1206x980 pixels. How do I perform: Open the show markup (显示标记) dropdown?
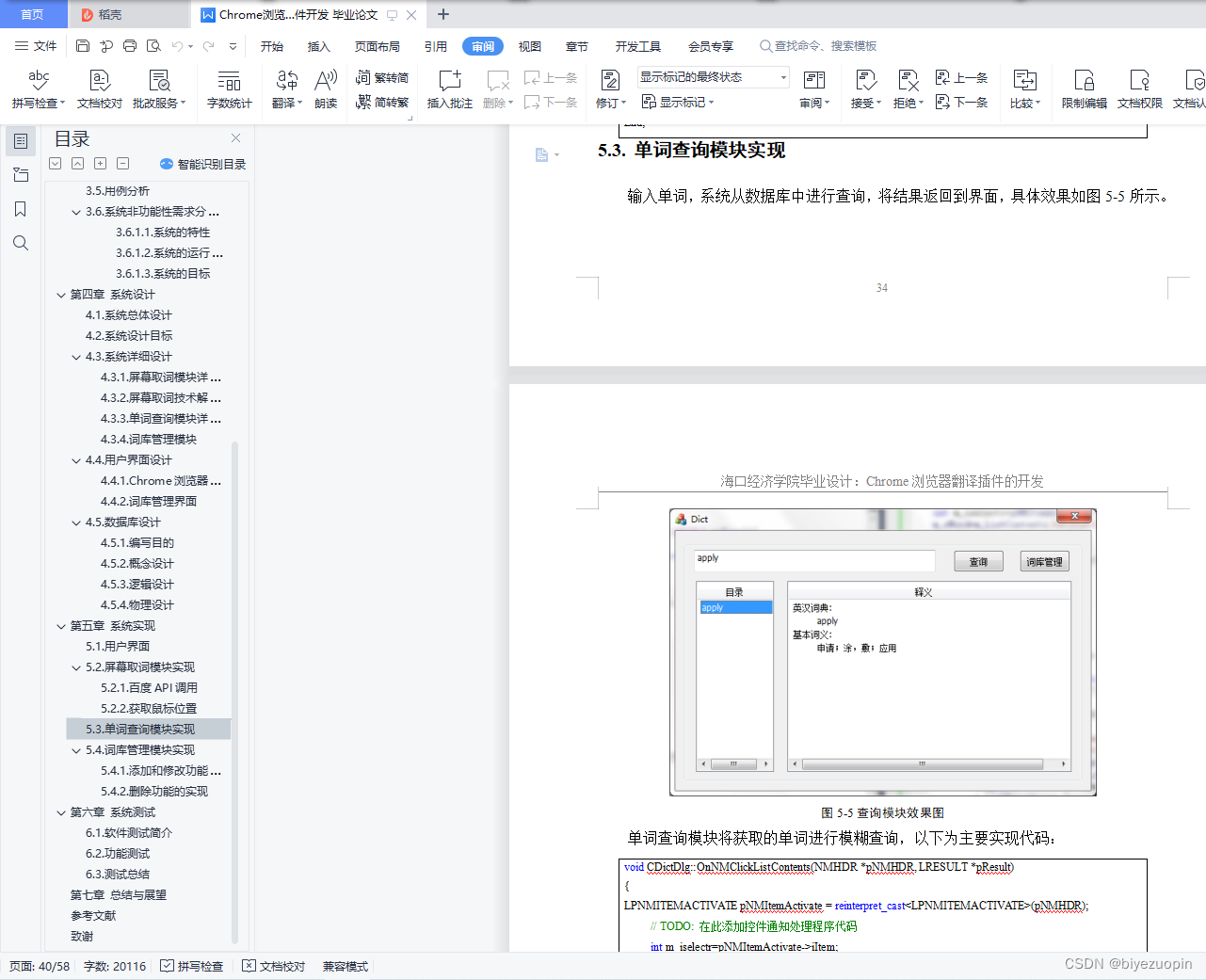pos(678,102)
